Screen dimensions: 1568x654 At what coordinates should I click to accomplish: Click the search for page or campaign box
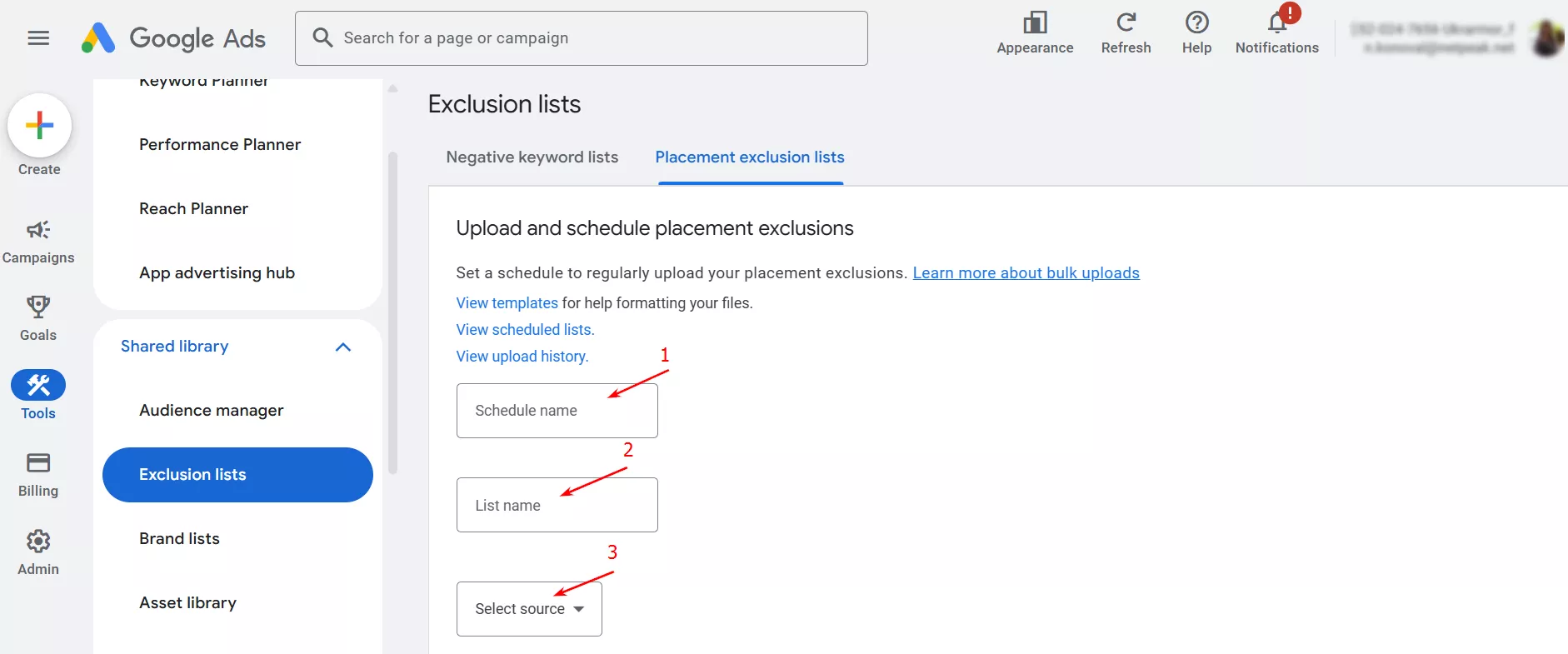582,38
